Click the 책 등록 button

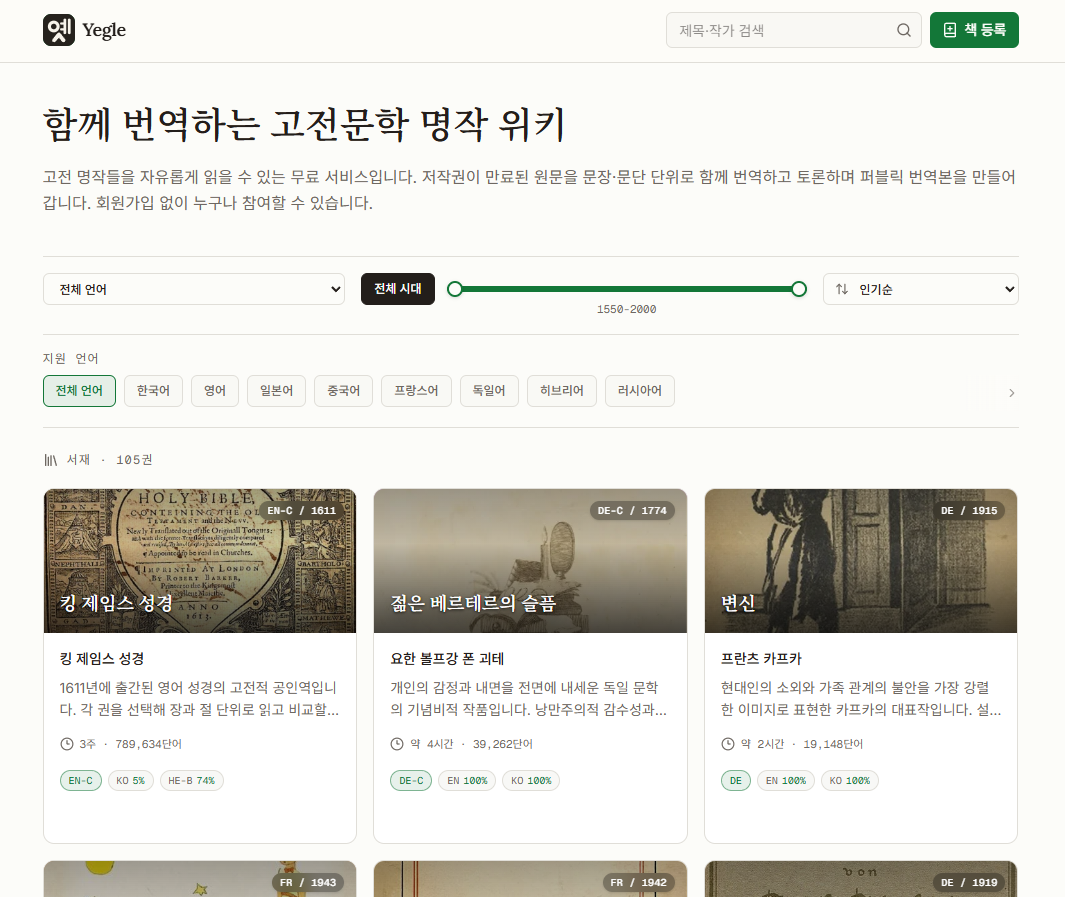(x=974, y=30)
